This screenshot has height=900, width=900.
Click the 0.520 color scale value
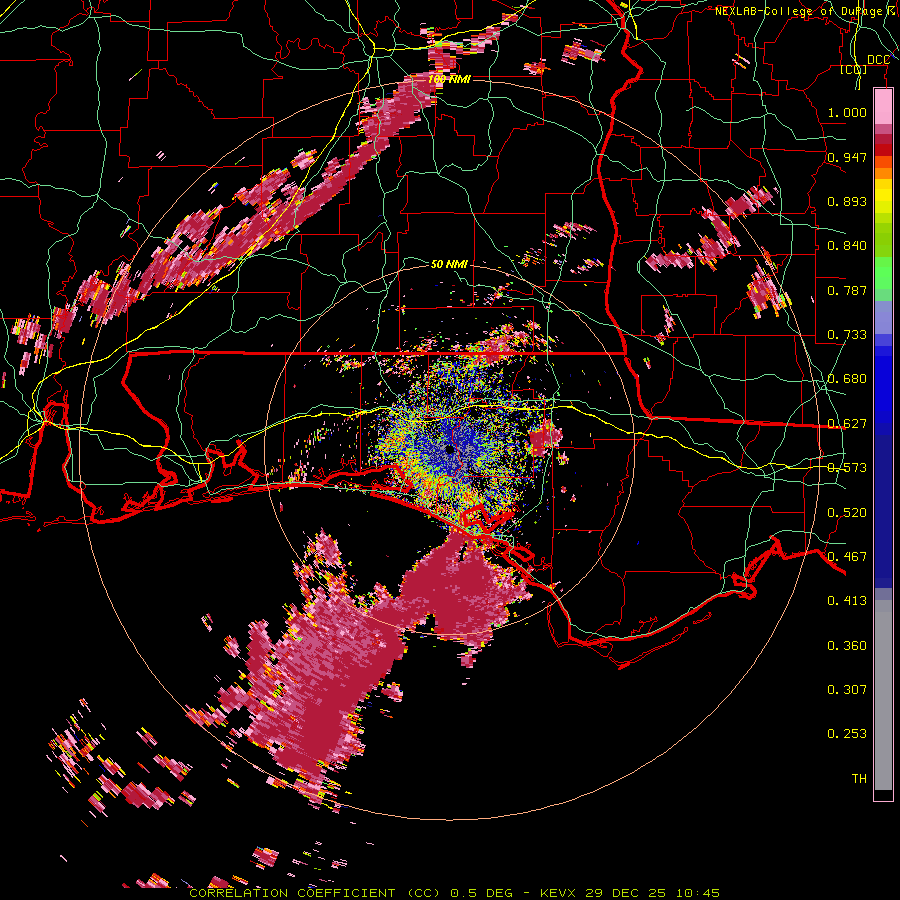(847, 513)
